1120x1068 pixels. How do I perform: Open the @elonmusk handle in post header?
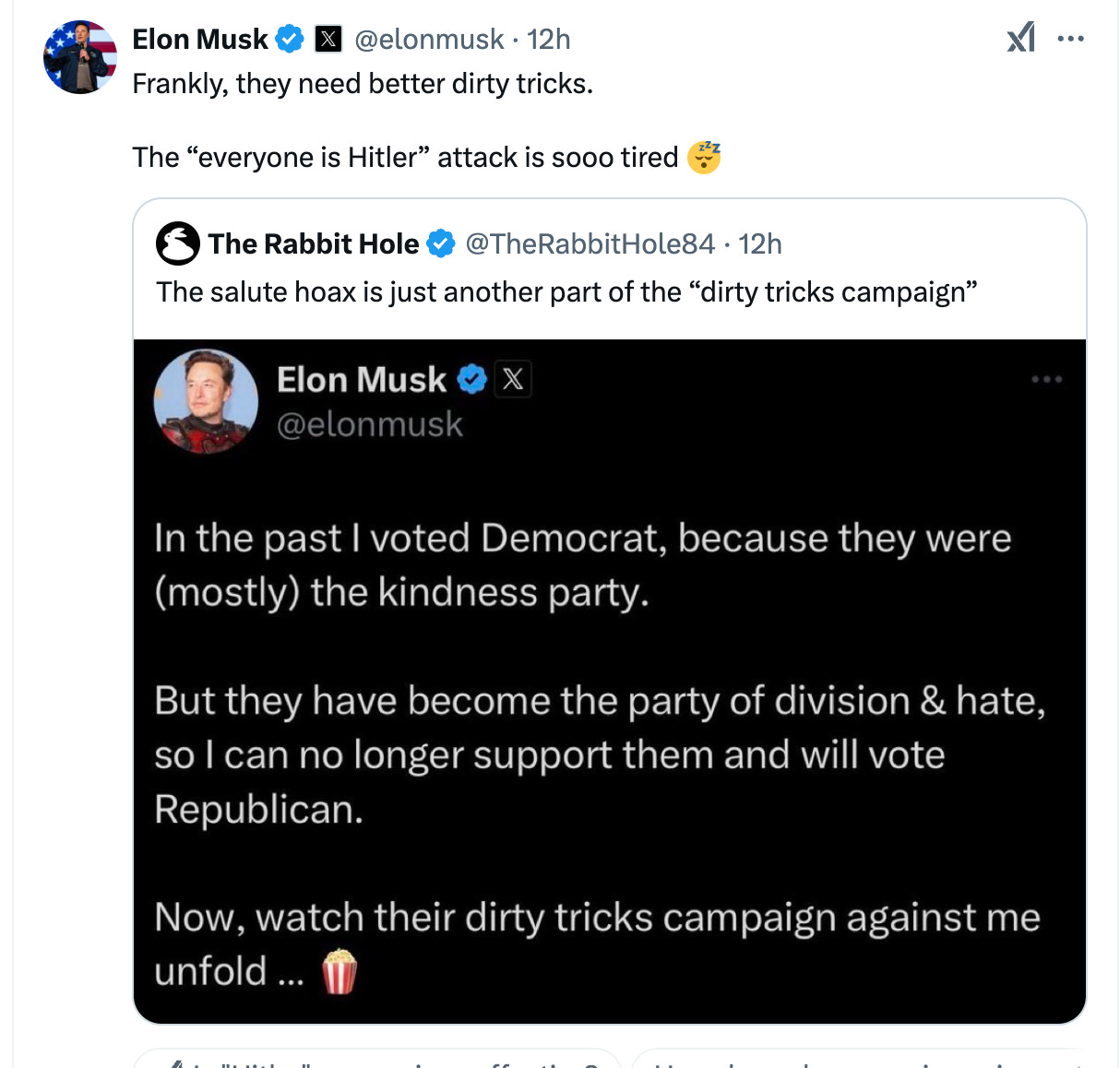point(429,40)
